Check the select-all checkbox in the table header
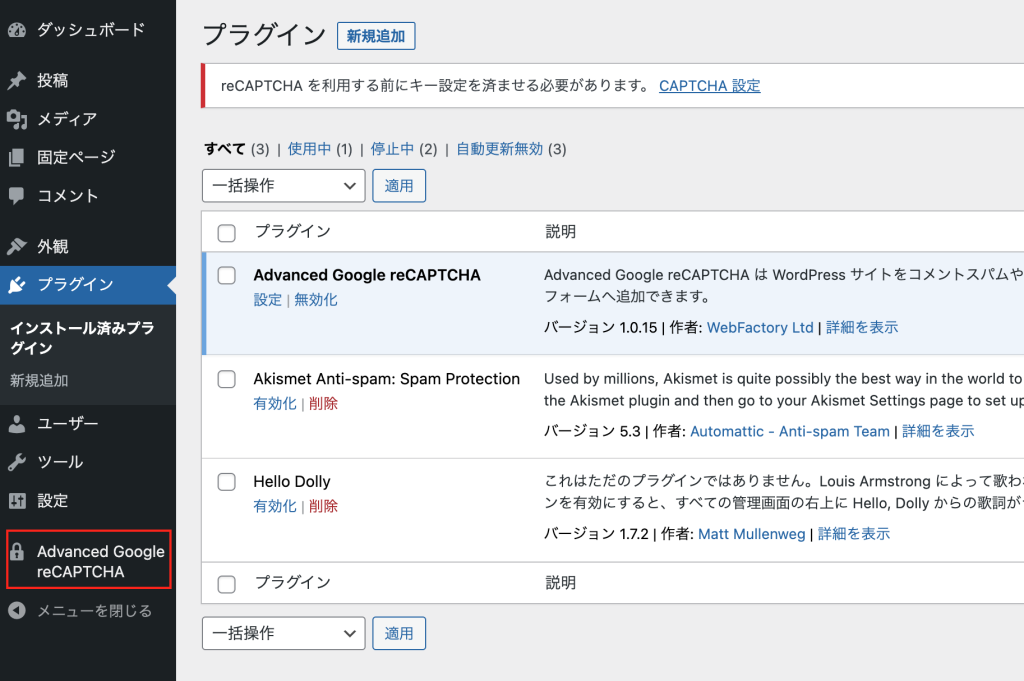Image resolution: width=1024 pixels, height=681 pixels. pos(226,232)
